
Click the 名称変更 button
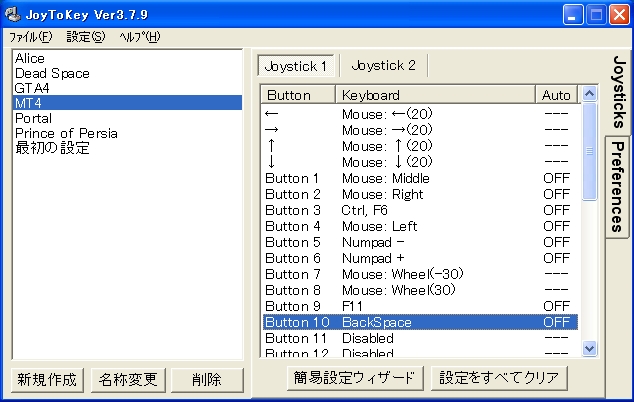(x=128, y=380)
